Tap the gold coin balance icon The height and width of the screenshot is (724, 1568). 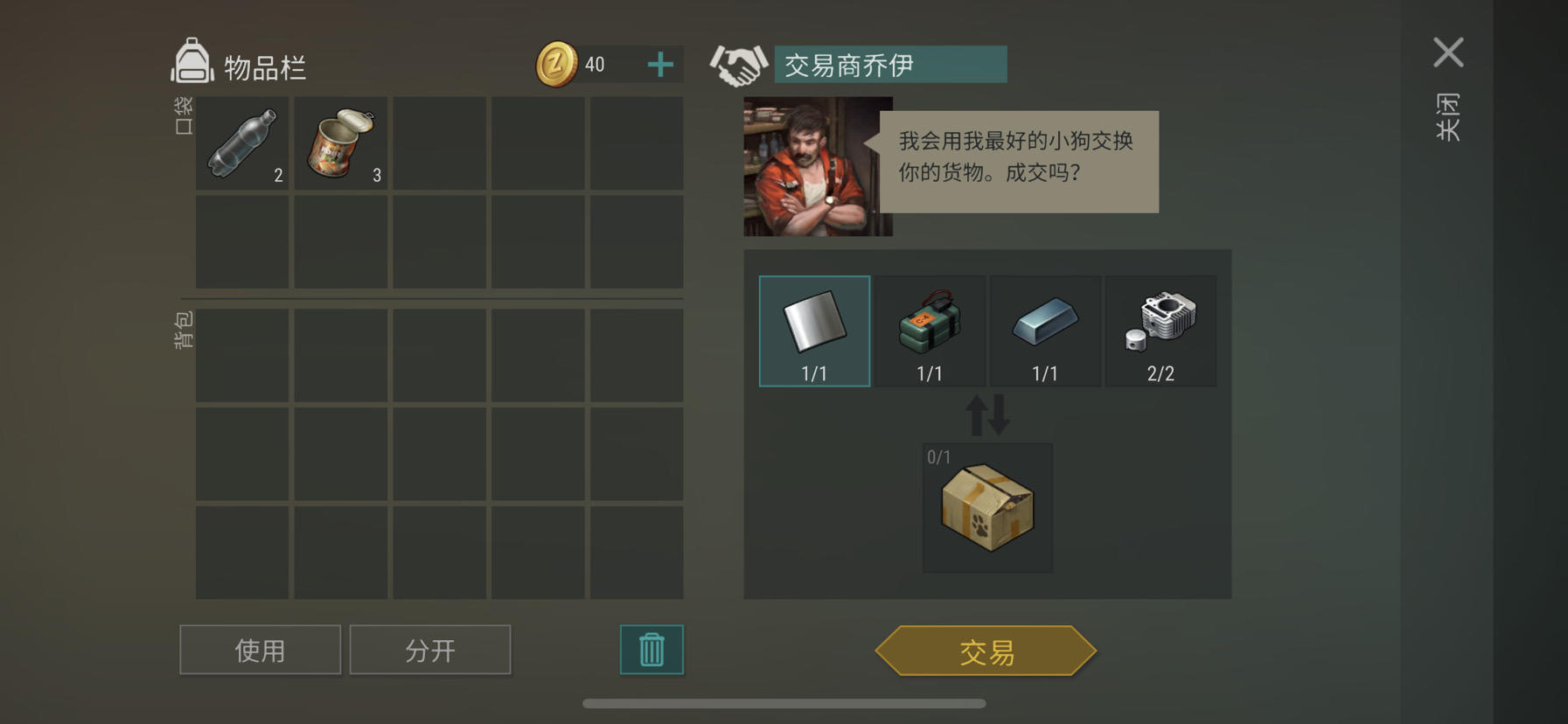556,64
